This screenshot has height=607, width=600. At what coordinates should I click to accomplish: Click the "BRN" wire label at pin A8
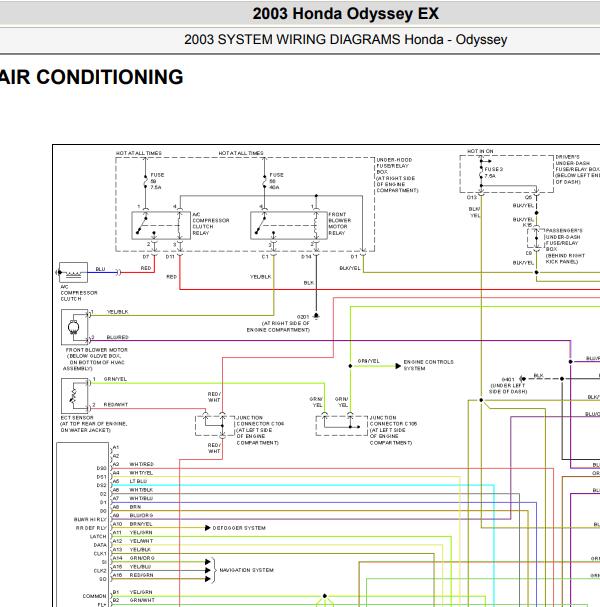pyautogui.click(x=135, y=507)
